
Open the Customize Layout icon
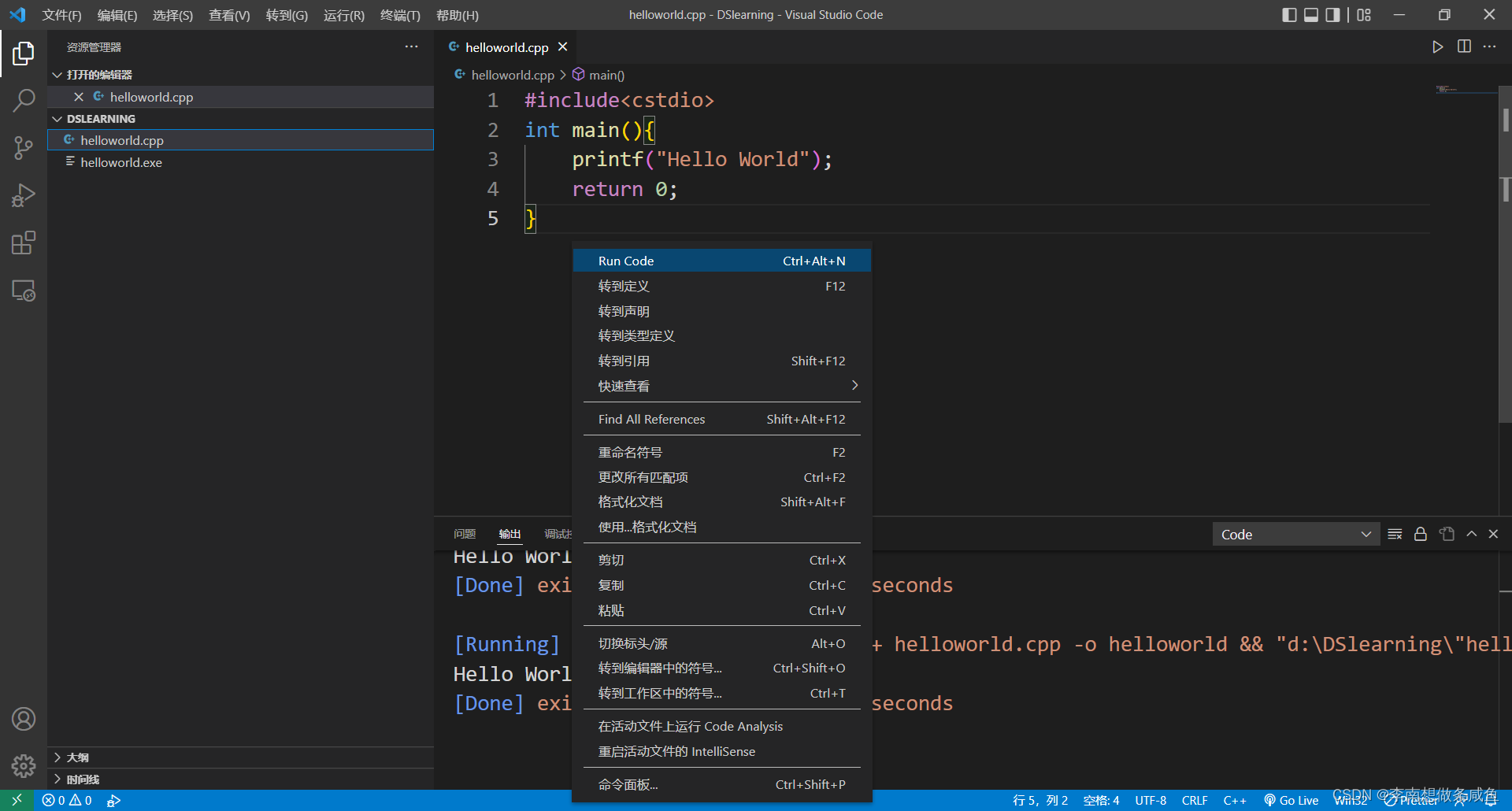click(x=1364, y=15)
